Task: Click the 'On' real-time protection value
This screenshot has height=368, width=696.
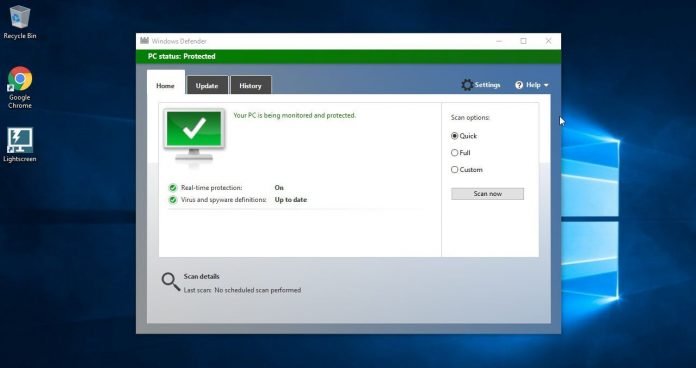Action: tap(279, 188)
